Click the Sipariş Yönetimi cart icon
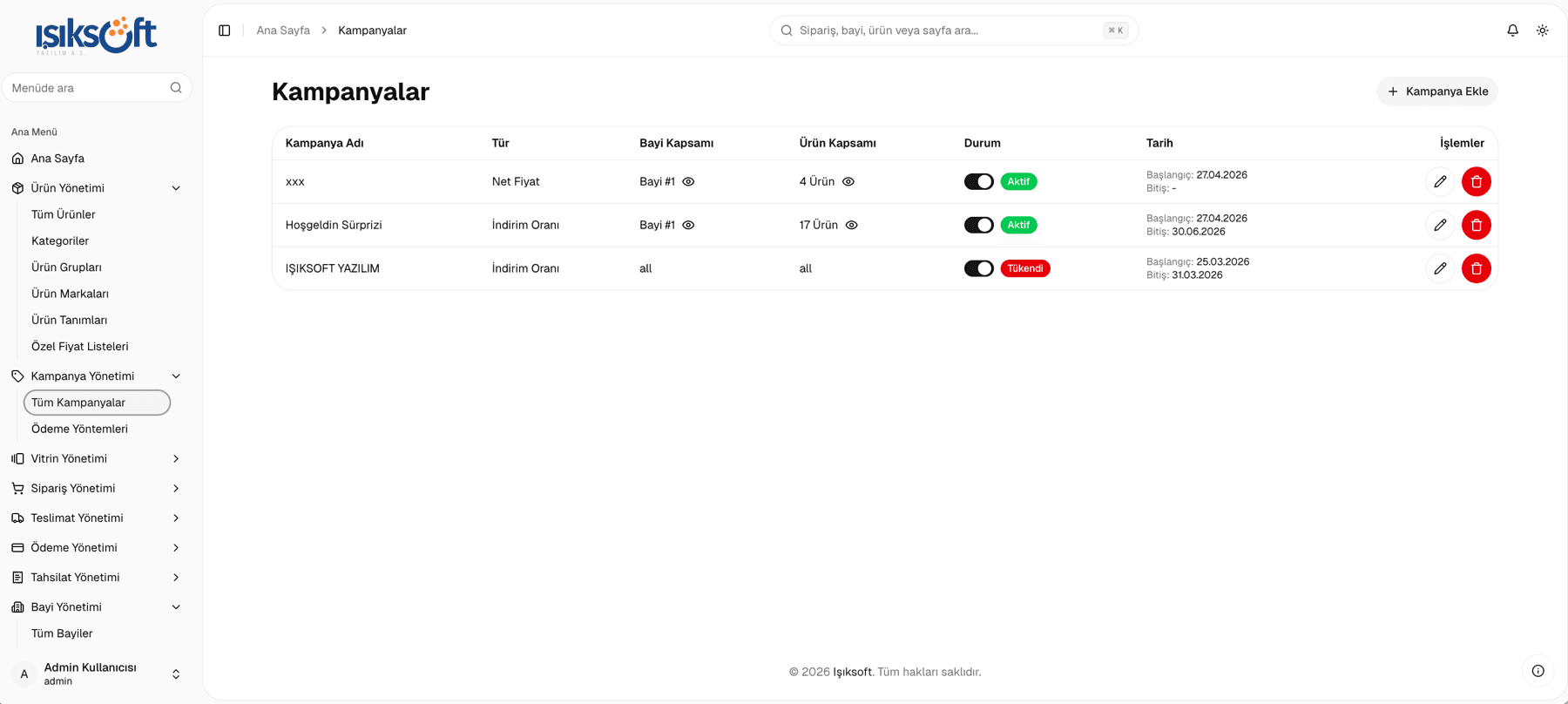Screen dimensions: 1568x704 click(x=17, y=488)
